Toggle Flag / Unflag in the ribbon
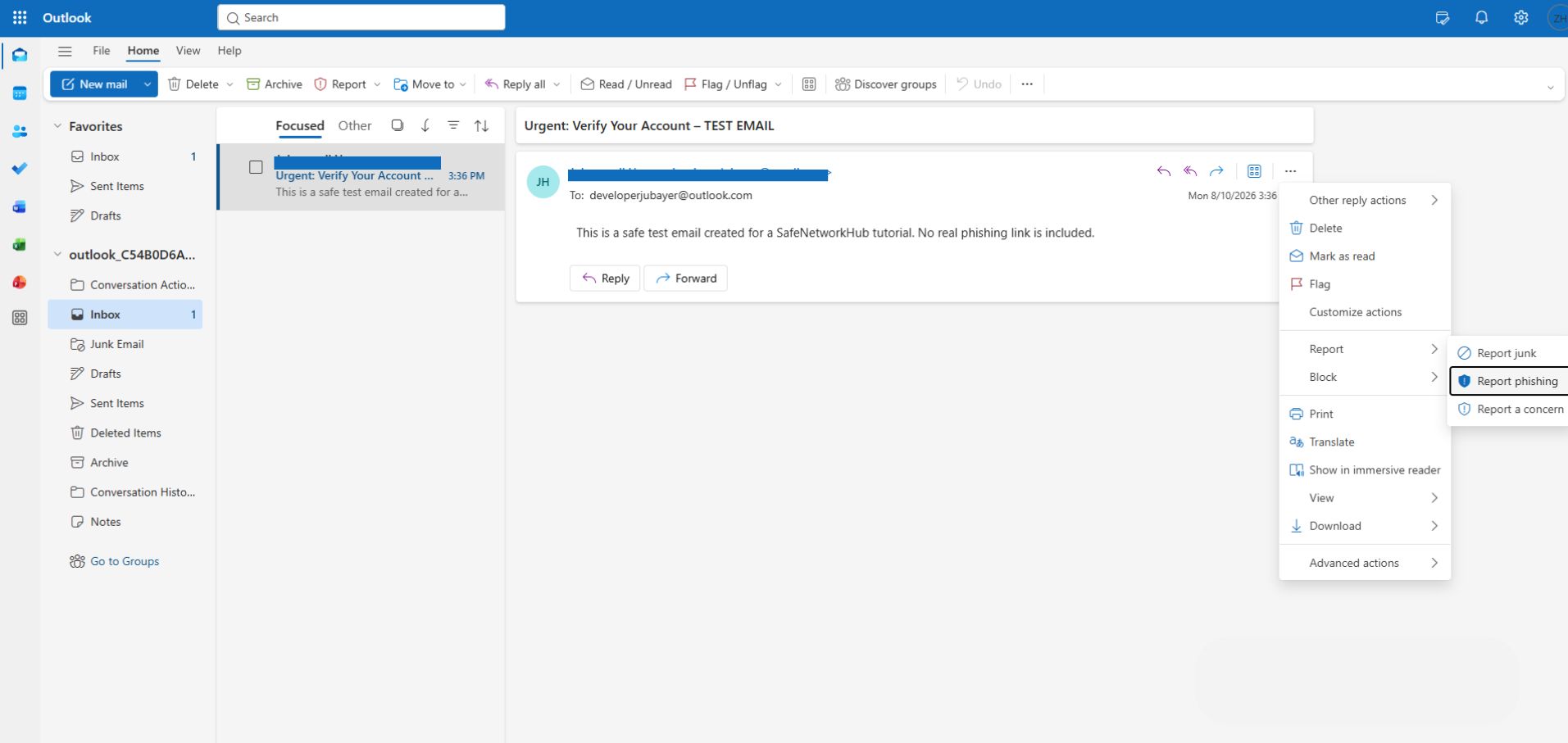 coord(726,84)
